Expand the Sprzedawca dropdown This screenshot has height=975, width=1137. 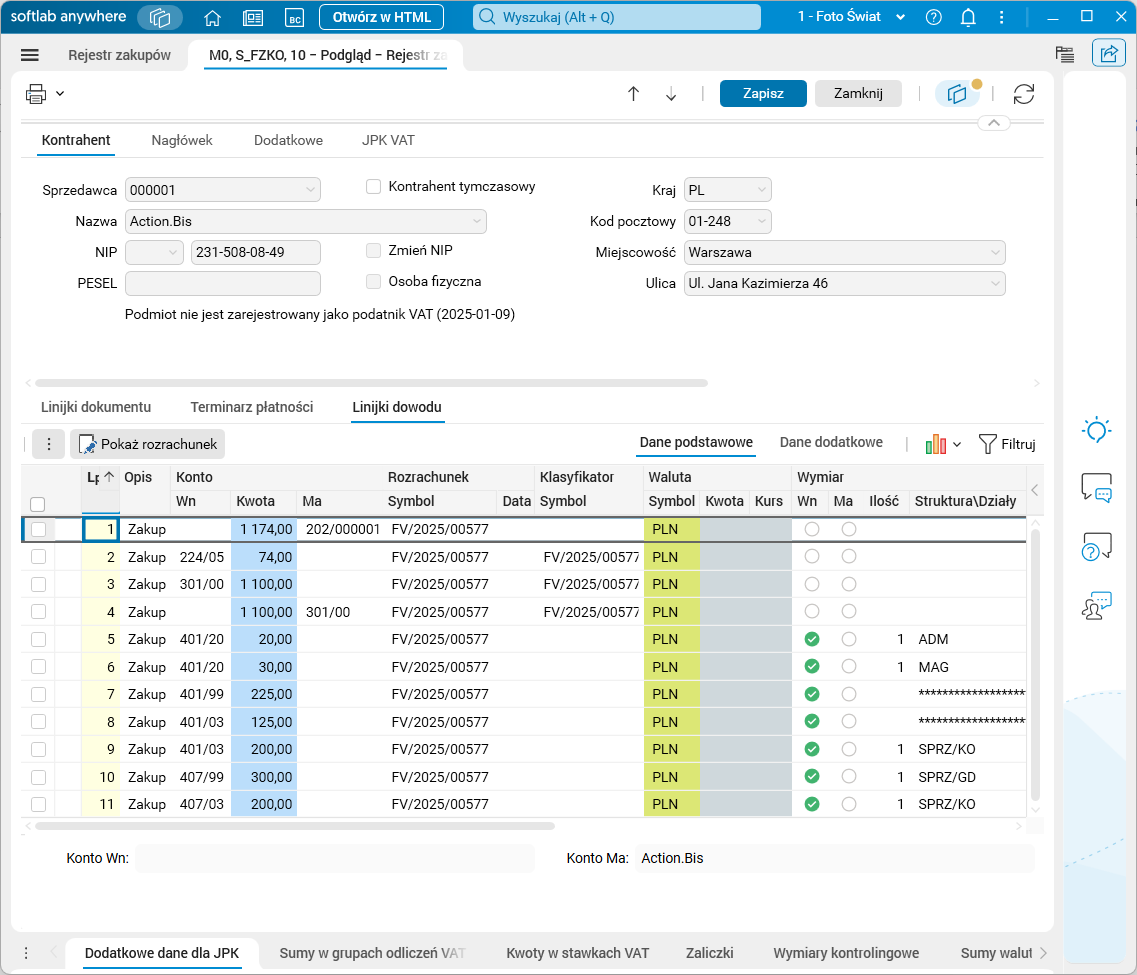308,190
